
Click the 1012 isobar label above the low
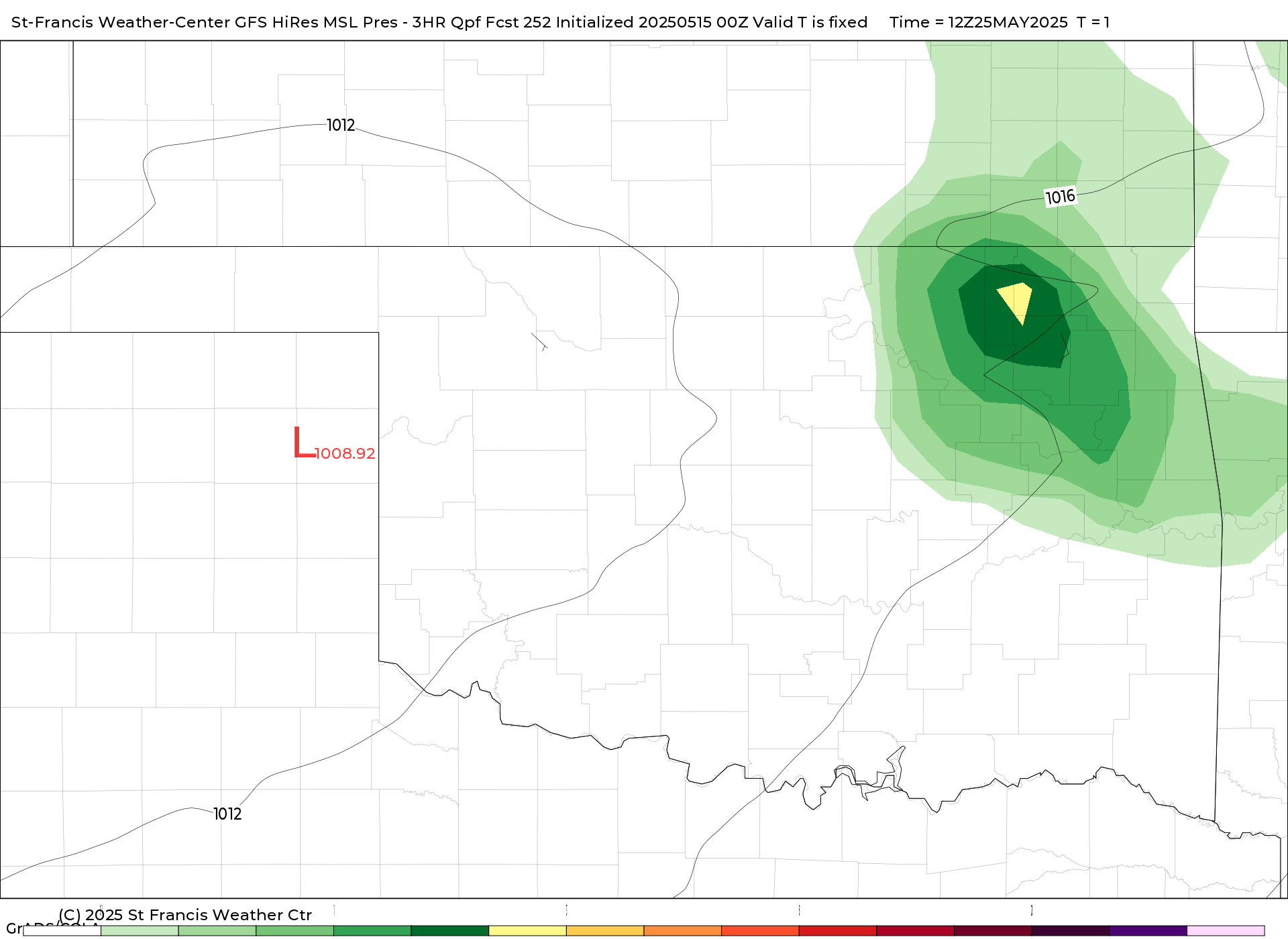point(341,125)
